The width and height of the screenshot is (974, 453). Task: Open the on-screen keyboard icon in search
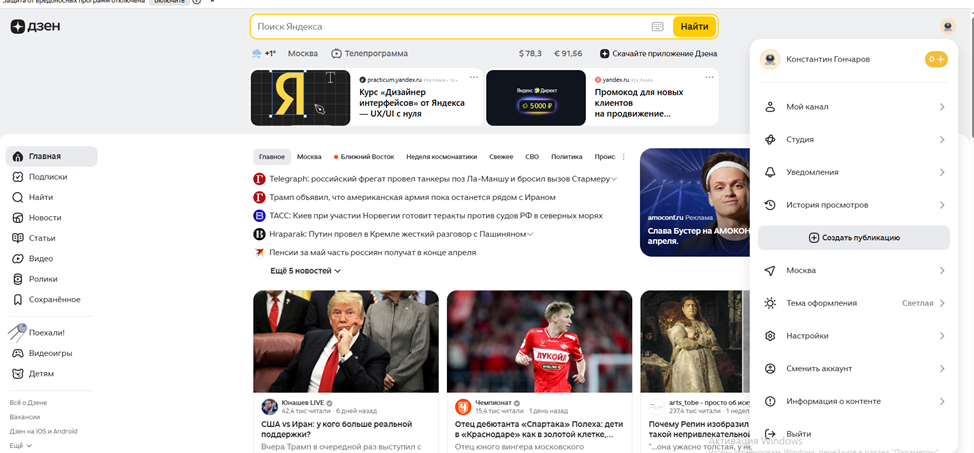658,27
